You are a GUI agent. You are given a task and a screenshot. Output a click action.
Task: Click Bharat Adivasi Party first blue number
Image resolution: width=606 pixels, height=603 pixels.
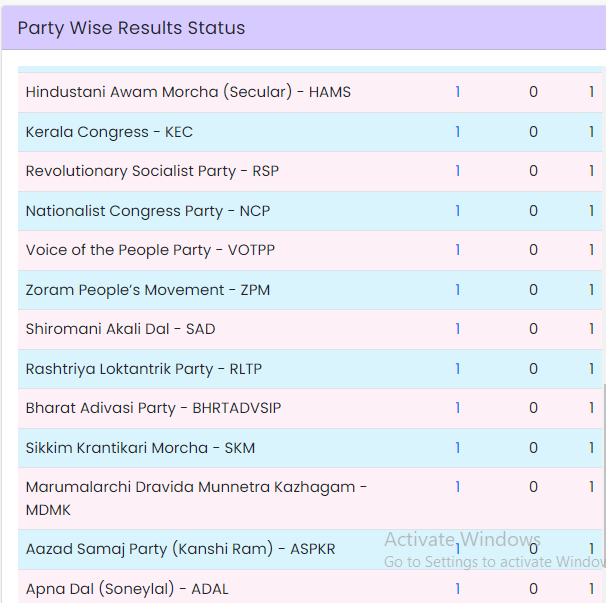pos(458,408)
